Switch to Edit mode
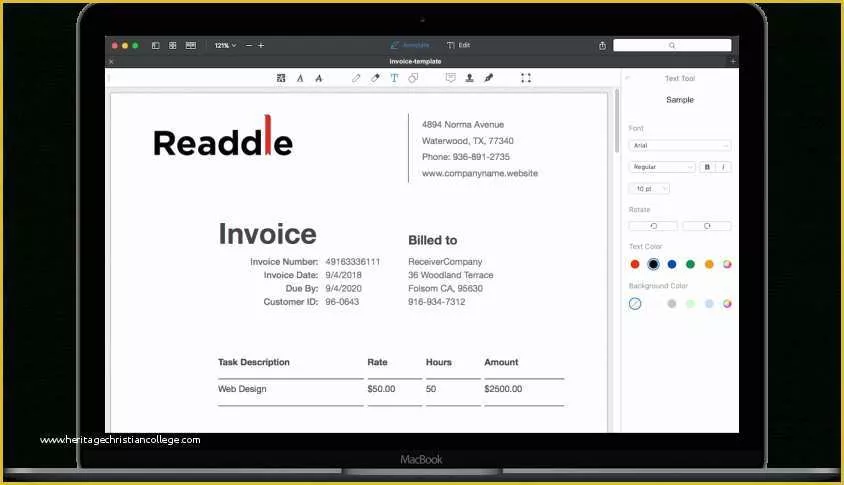Viewport: 844px width, 485px height. pos(459,45)
